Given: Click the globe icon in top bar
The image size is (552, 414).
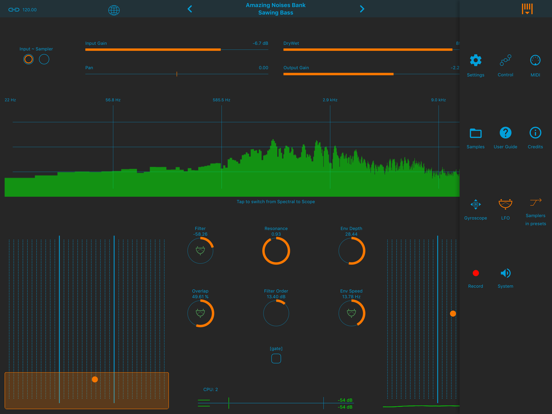Looking at the screenshot, I should click(114, 10).
